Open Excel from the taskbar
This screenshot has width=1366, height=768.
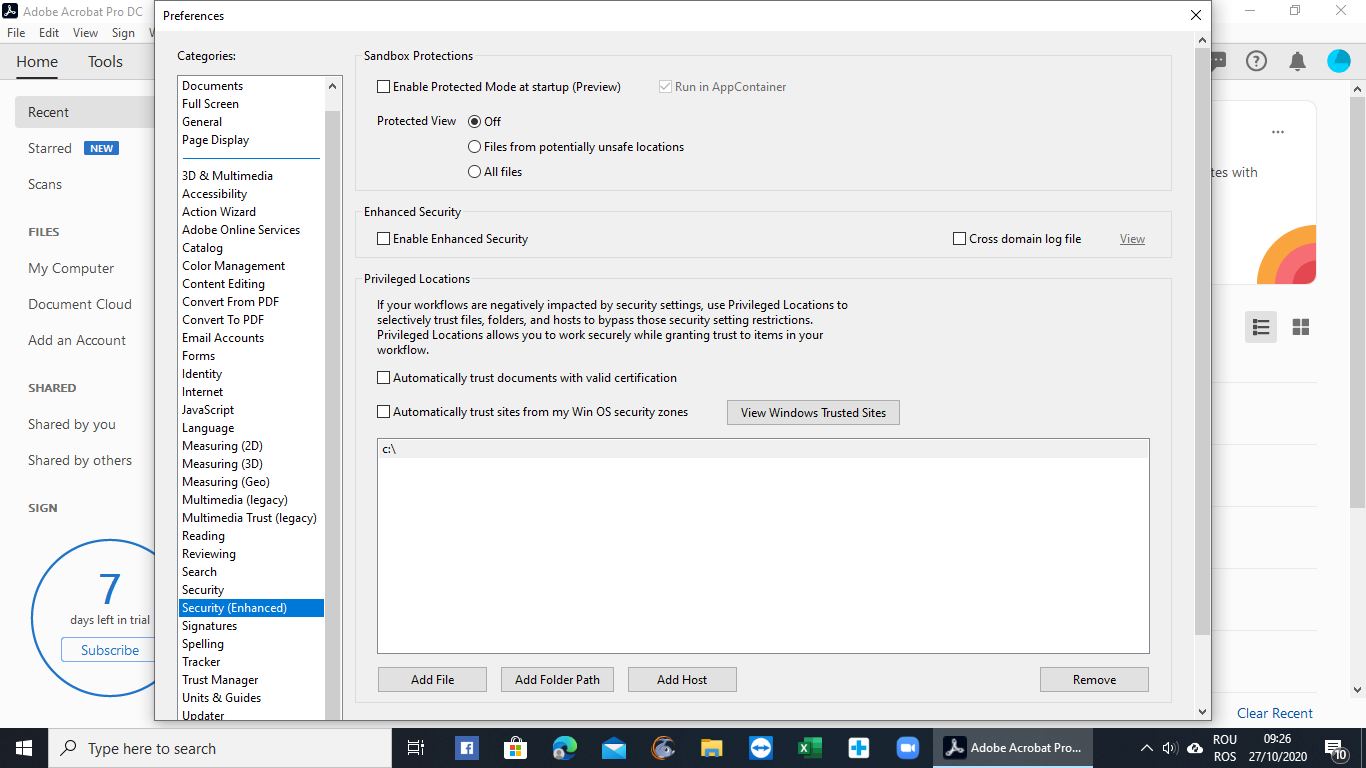[x=810, y=748]
